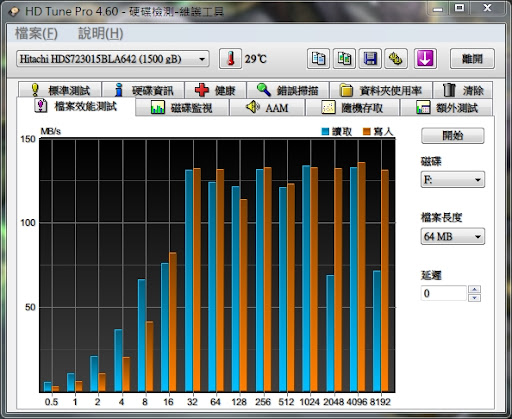This screenshot has width=512, height=419.
Task: Open options via the wrench icon
Action: coord(396,59)
